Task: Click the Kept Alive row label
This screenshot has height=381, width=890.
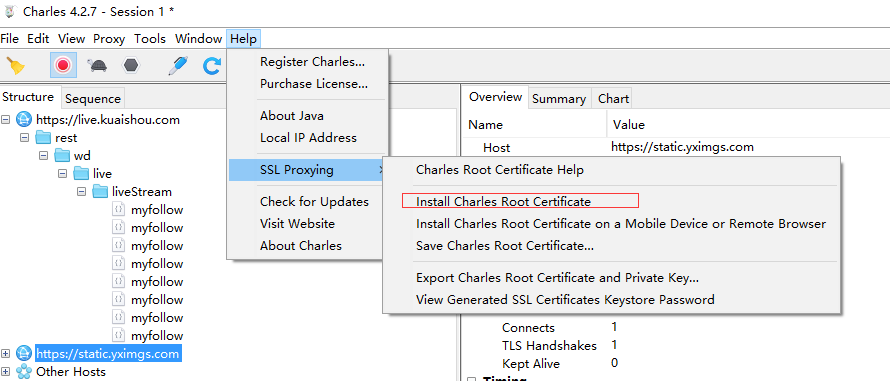Action: pos(531,363)
